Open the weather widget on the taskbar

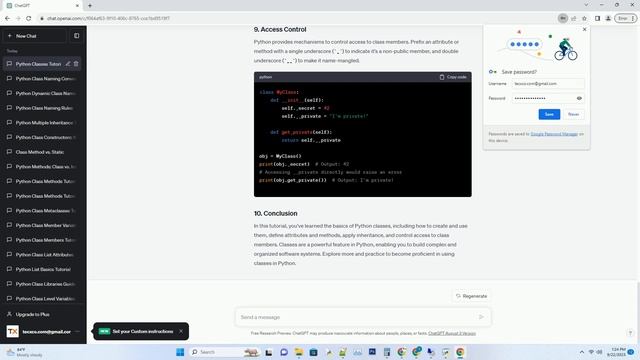click(24, 352)
